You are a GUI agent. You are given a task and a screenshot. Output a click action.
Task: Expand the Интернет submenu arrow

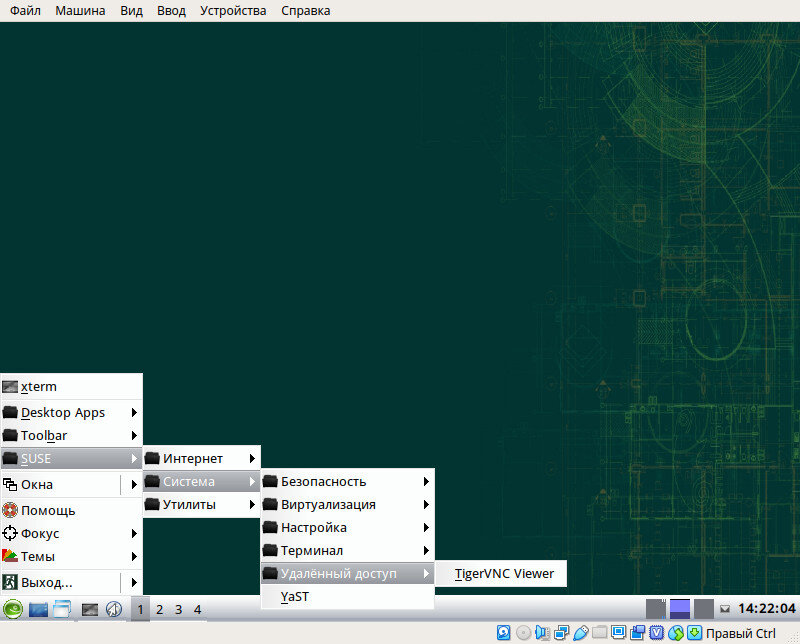click(252, 458)
